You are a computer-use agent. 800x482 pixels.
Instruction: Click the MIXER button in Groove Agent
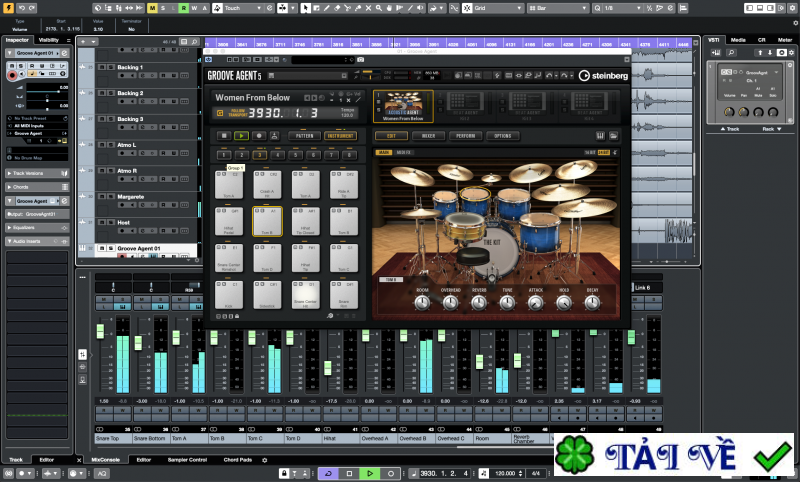[427, 135]
